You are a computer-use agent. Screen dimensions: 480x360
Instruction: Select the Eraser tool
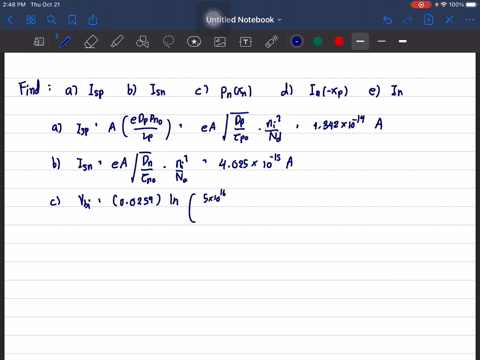point(91,42)
